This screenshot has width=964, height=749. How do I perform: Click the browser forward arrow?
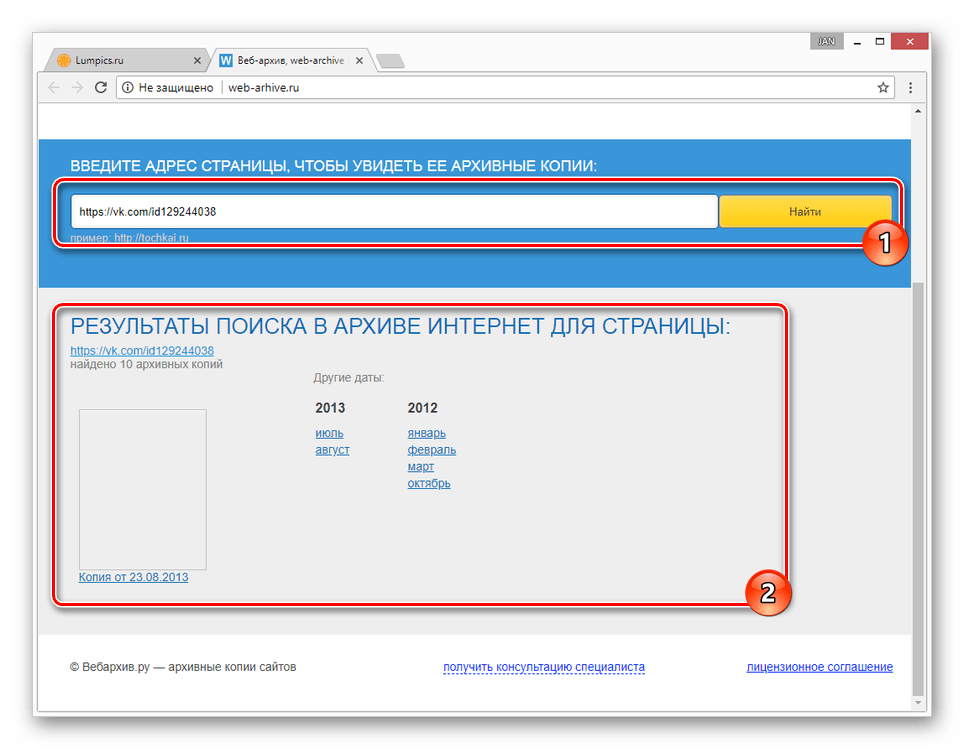[x=77, y=88]
